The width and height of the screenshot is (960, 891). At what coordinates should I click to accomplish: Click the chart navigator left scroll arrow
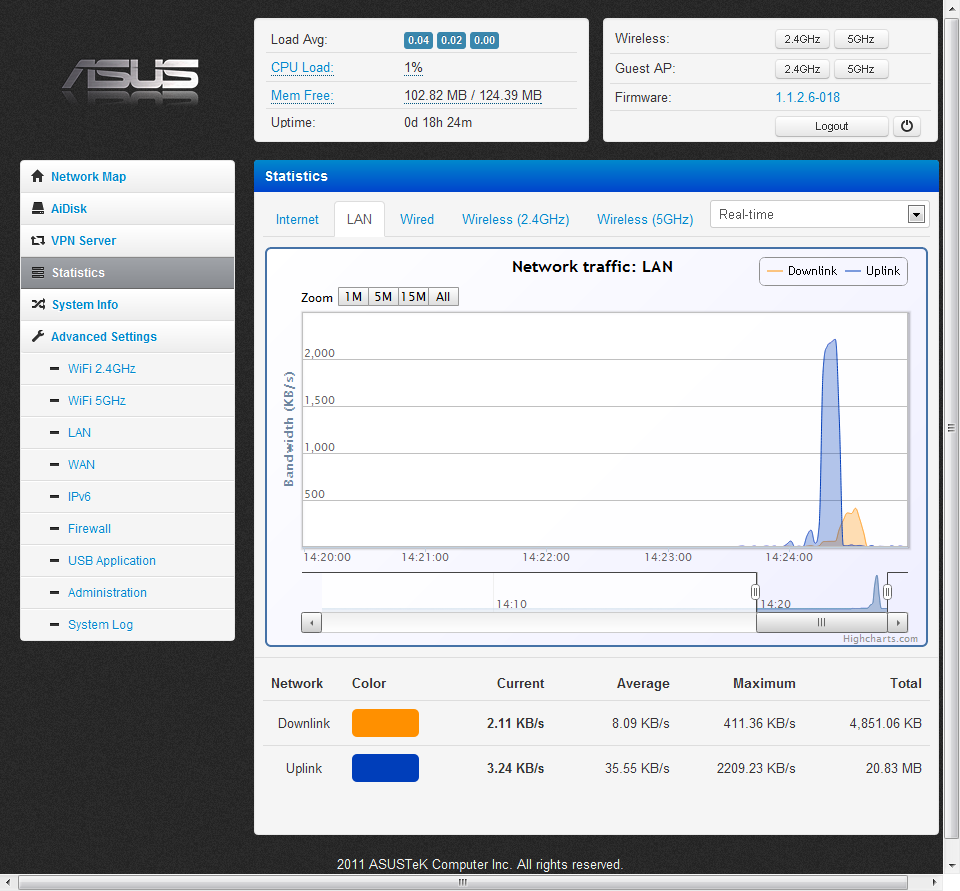312,622
